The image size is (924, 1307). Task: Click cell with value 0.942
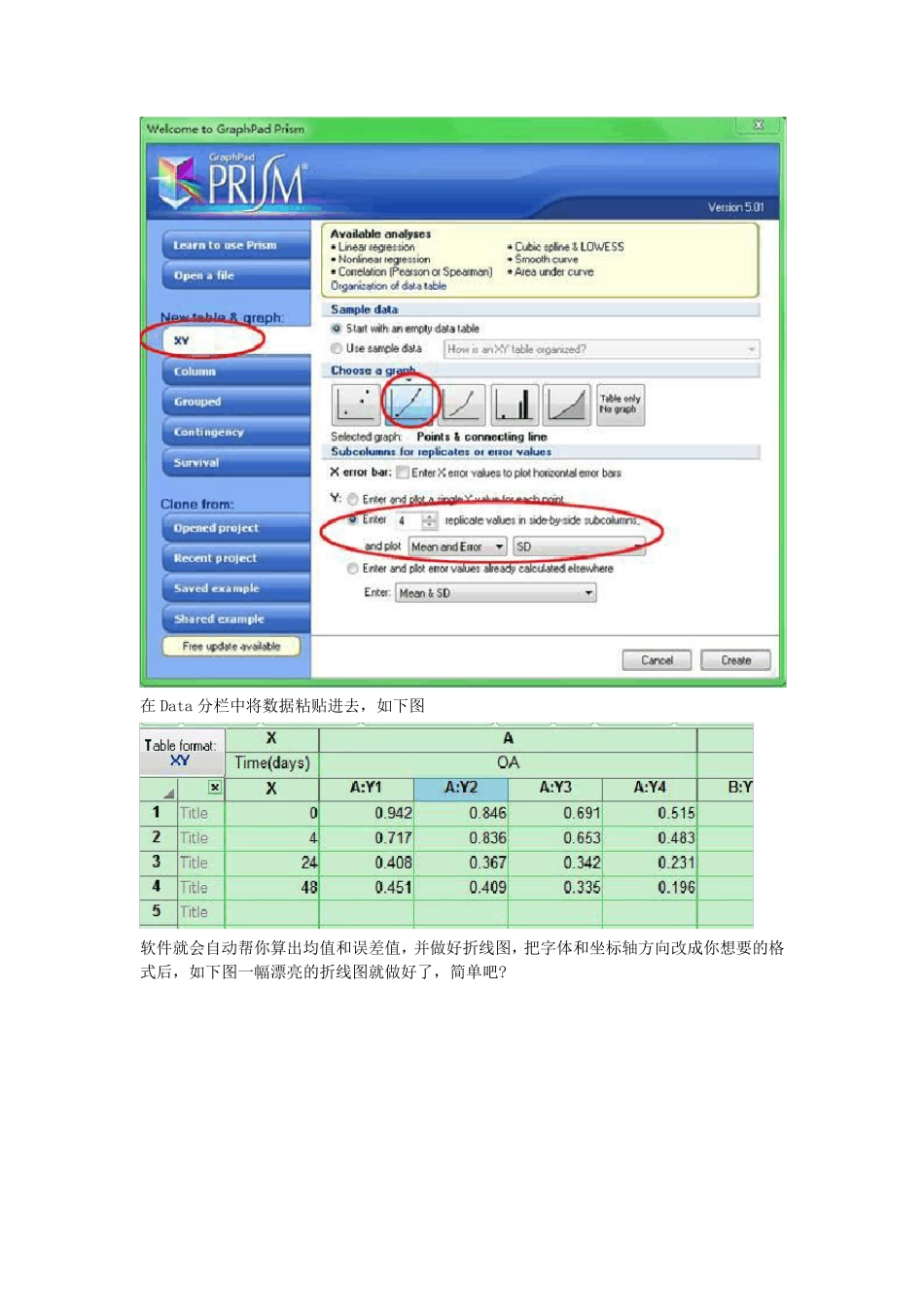pyautogui.click(x=367, y=813)
